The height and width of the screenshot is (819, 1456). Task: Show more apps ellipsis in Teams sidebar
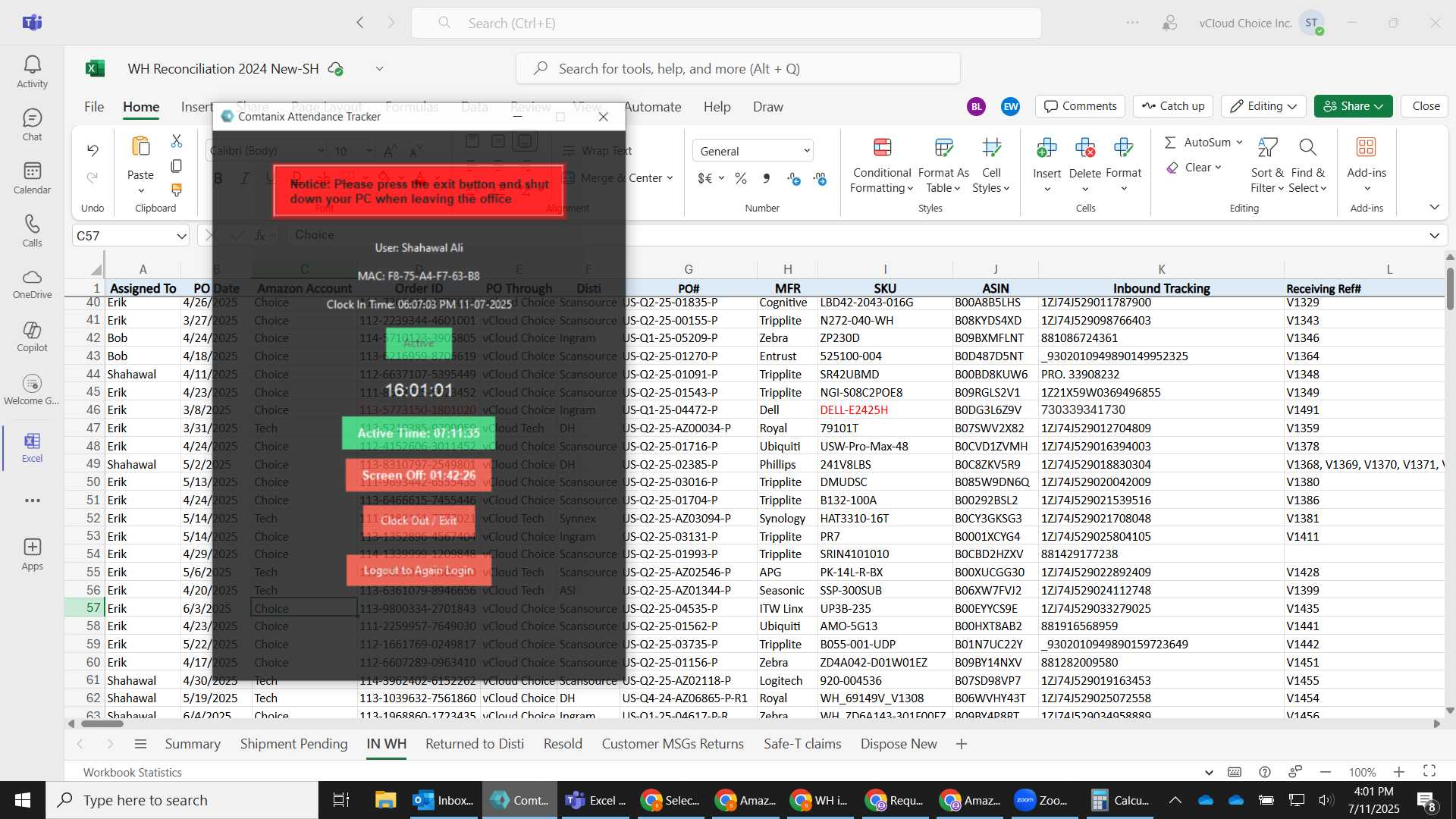(x=32, y=500)
